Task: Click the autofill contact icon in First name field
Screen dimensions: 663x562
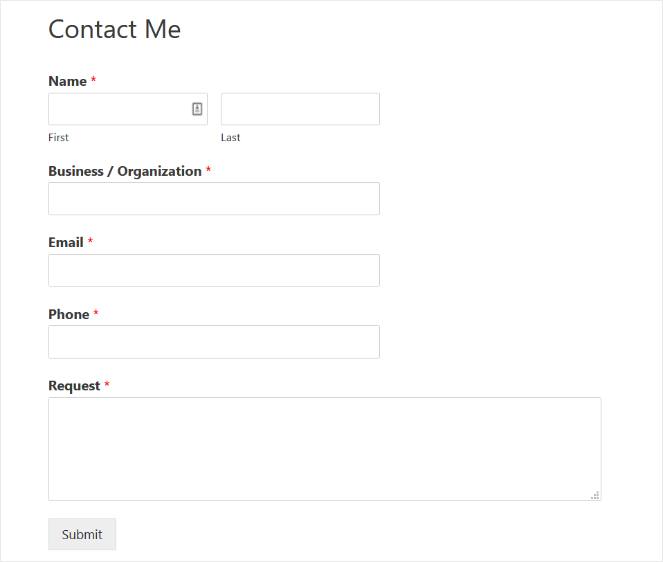Action: 197,109
